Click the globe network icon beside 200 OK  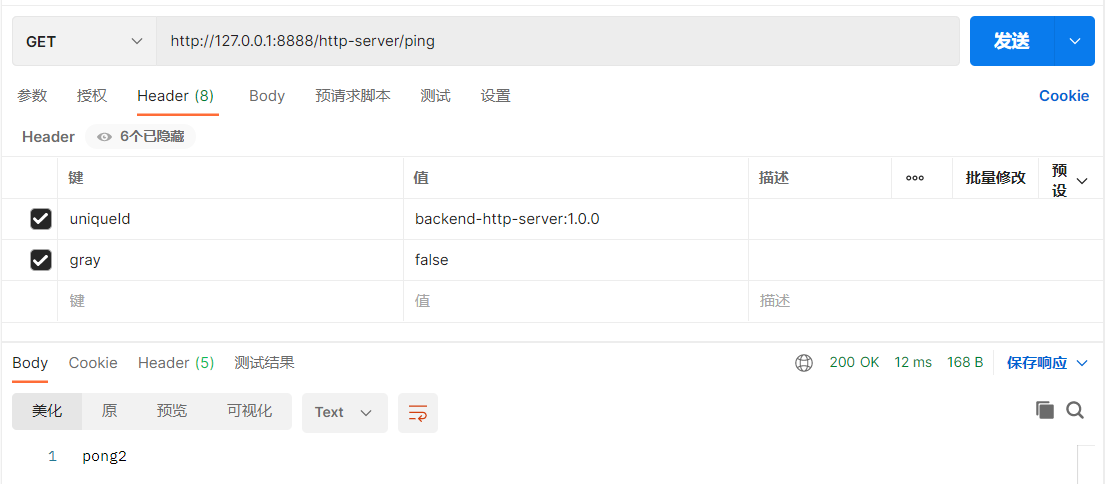point(804,363)
